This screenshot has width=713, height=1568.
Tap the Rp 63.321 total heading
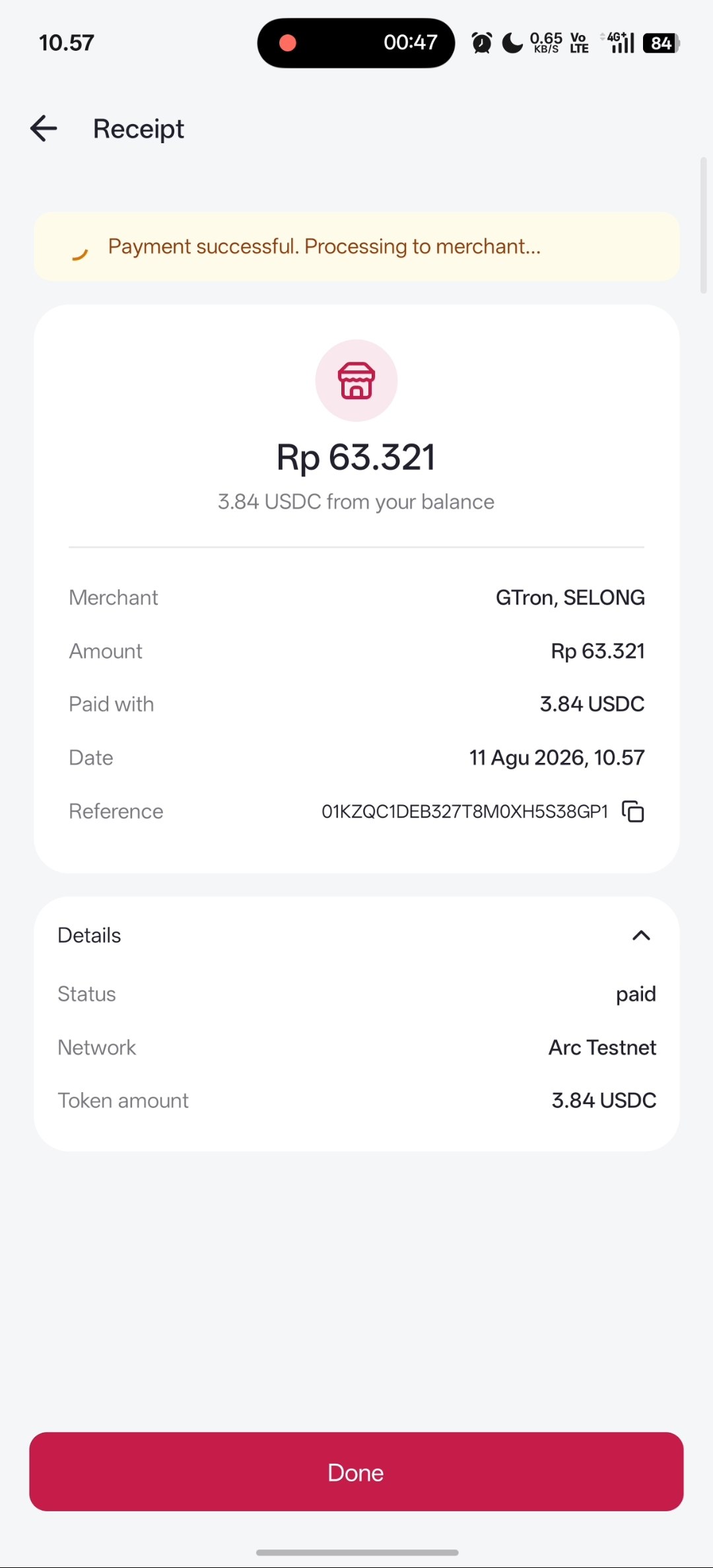coord(356,457)
